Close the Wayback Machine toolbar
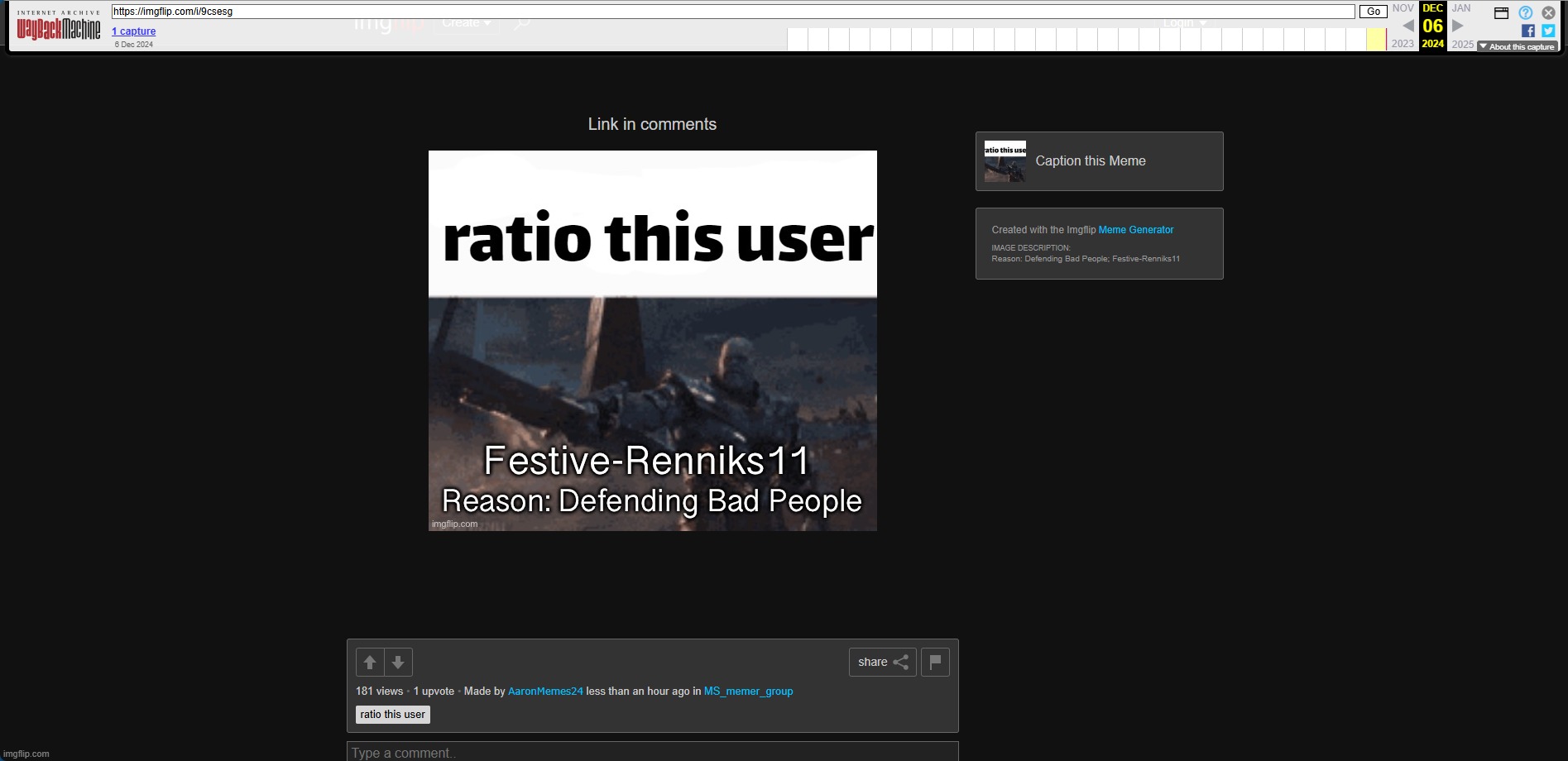1568x761 pixels. point(1548,12)
